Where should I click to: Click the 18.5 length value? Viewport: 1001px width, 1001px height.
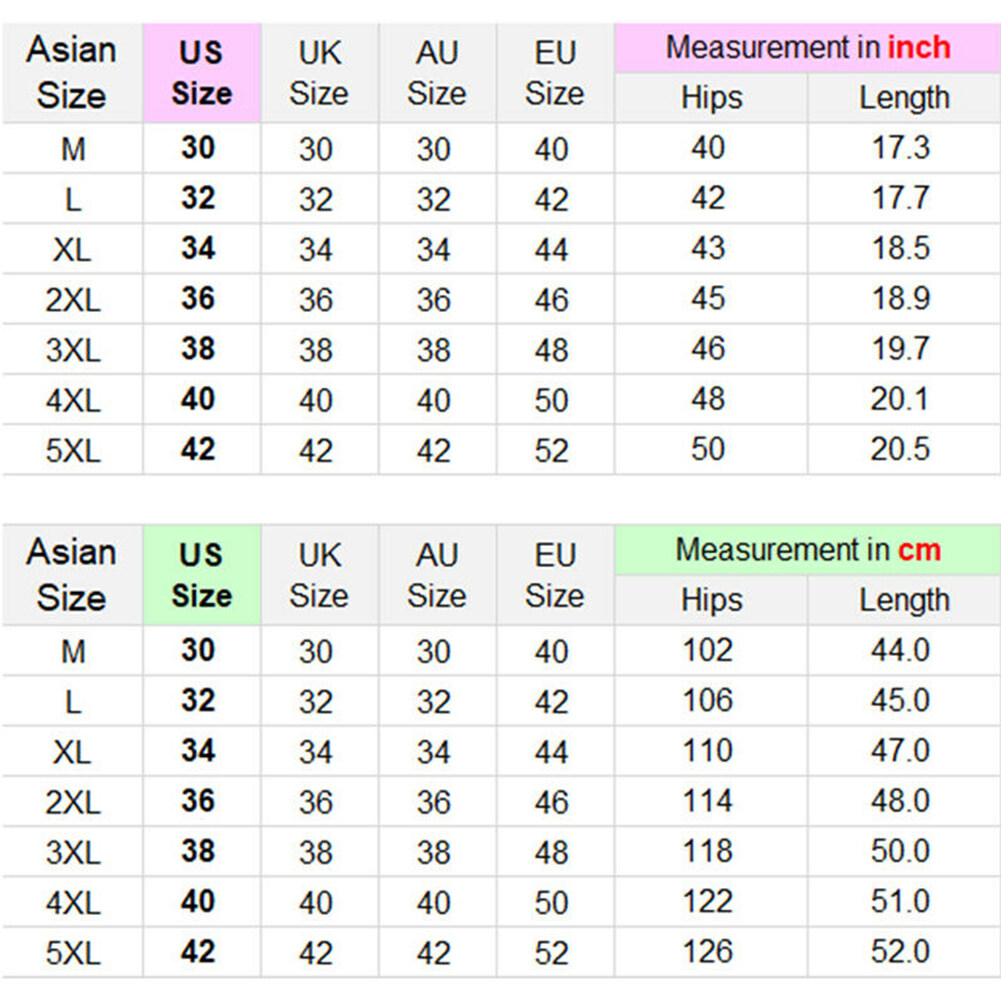pyautogui.click(x=901, y=248)
